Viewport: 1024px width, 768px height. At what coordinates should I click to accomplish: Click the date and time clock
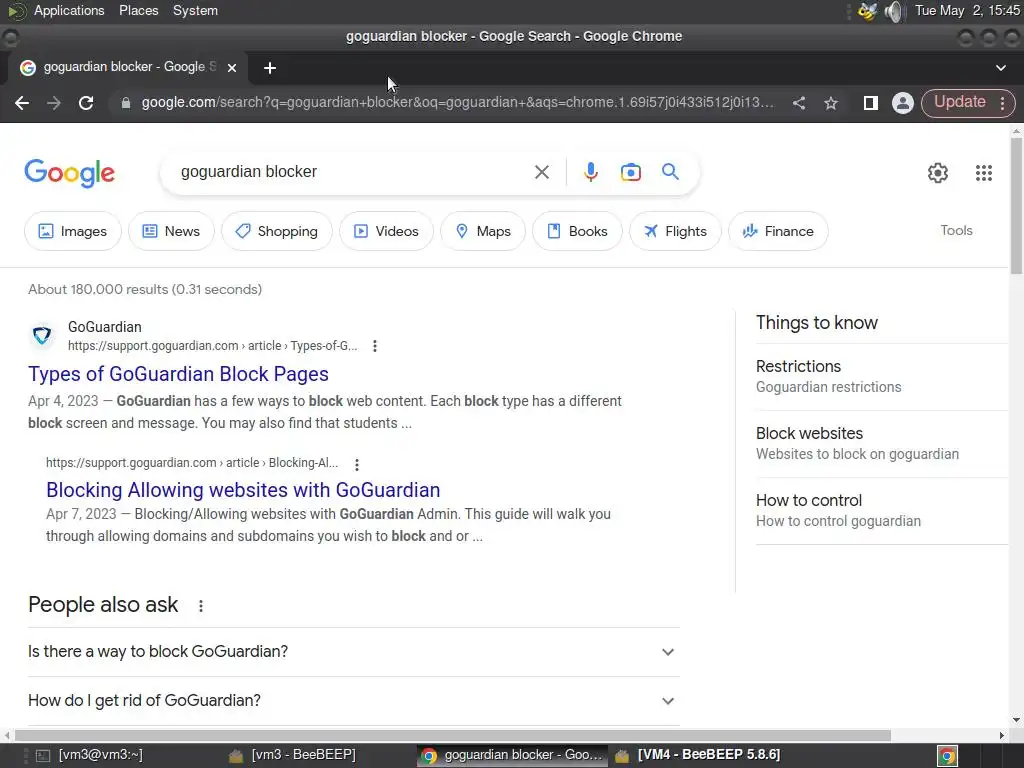967,10
